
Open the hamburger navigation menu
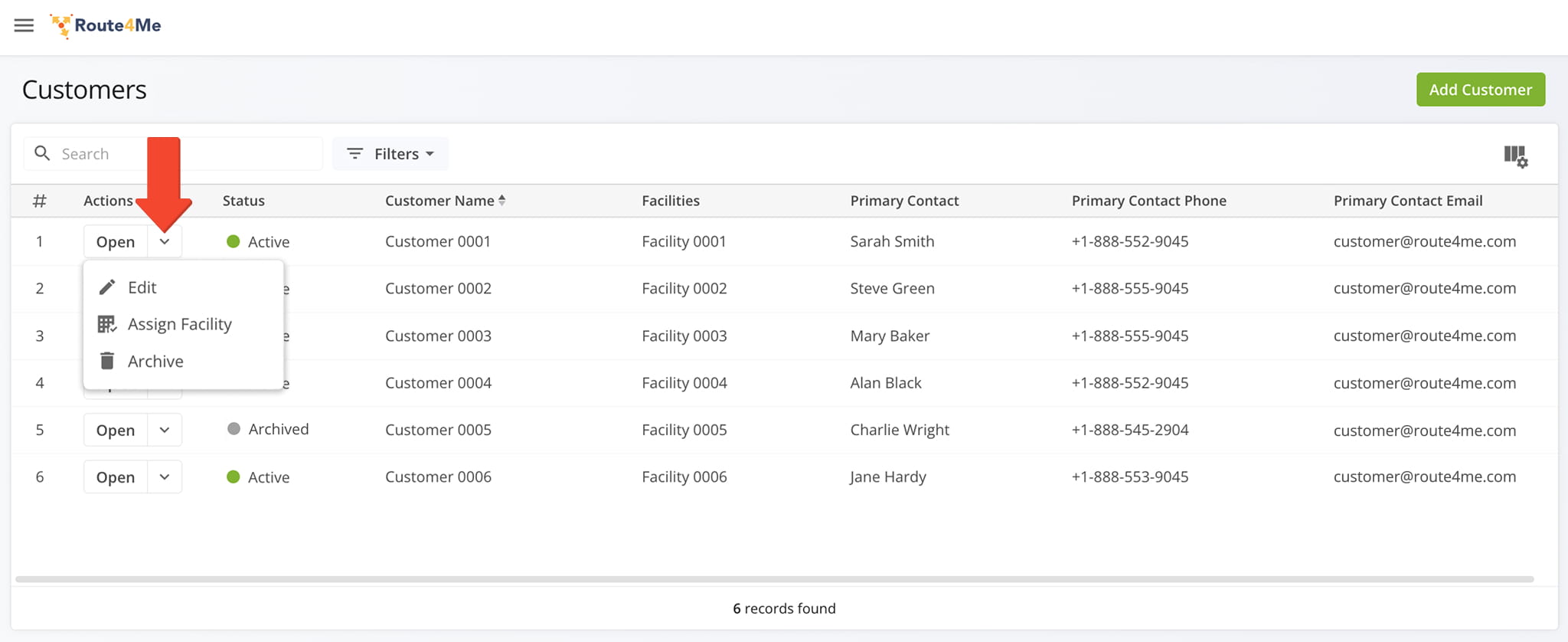point(24,25)
